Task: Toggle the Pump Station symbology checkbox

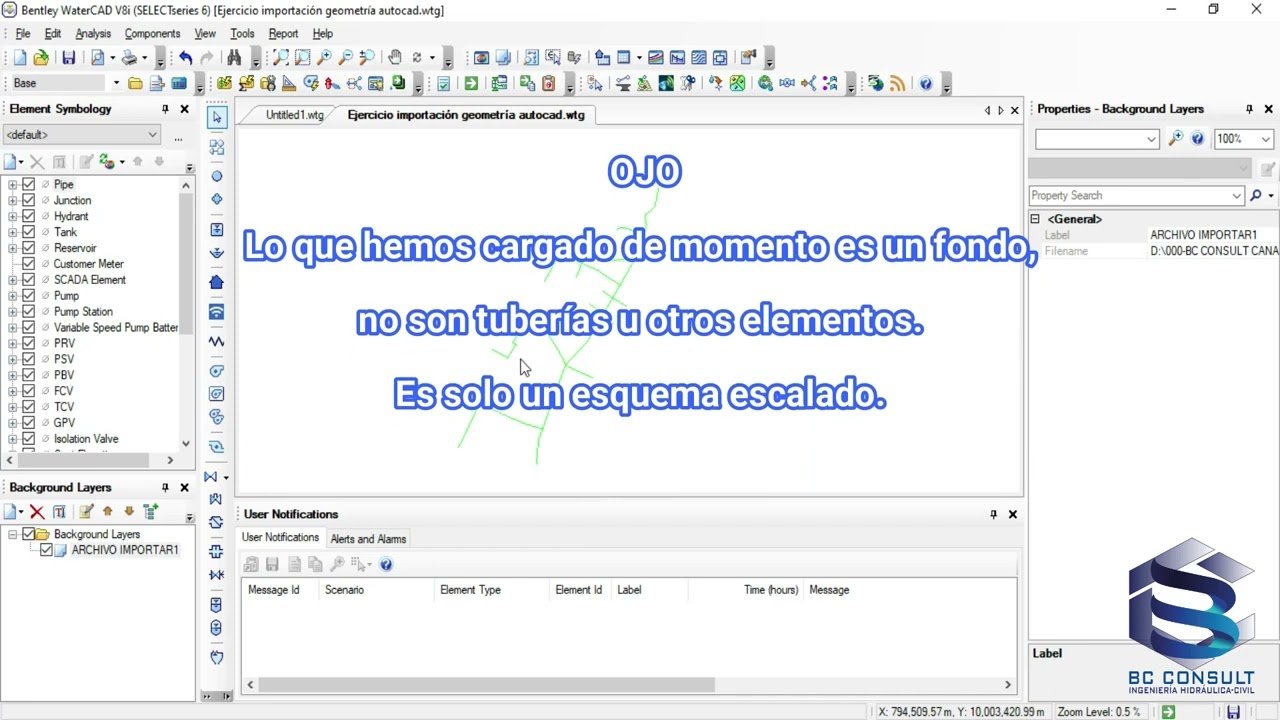Action: [29, 311]
